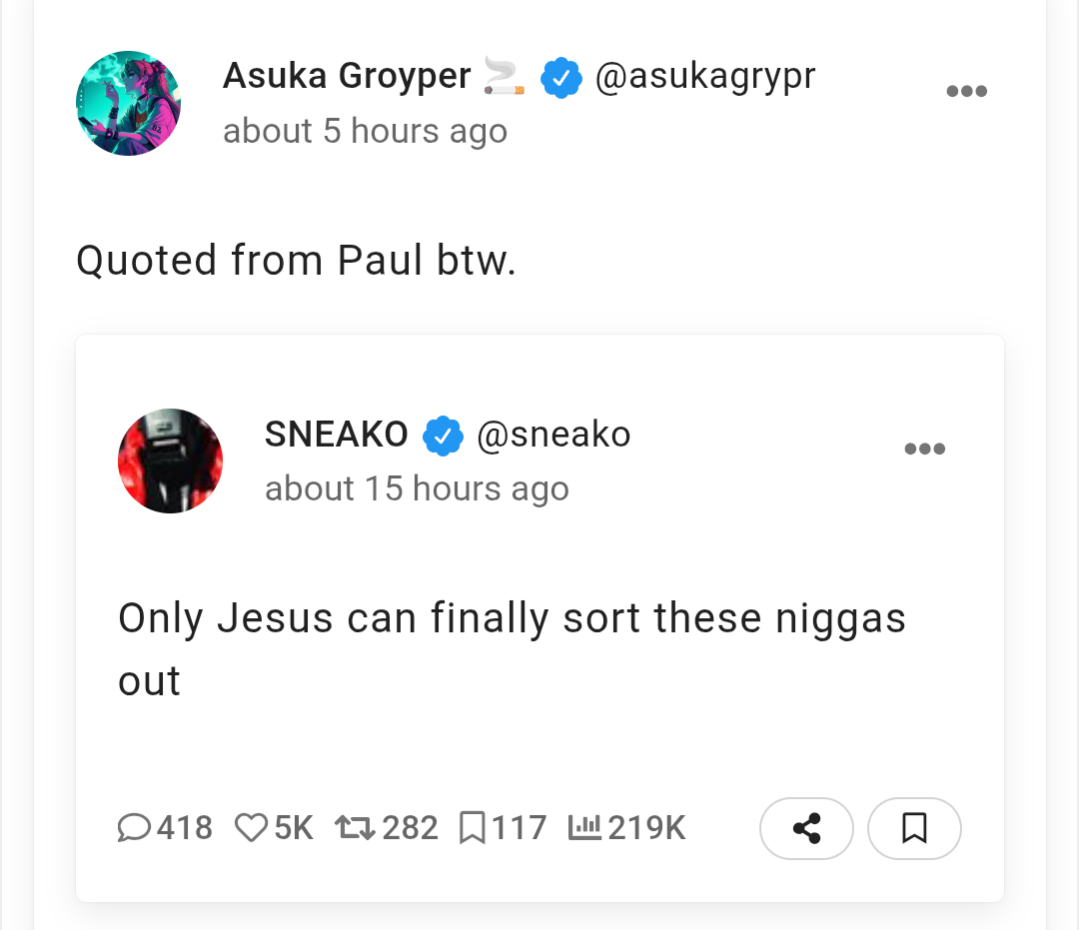Click the SNEAKO display name

(x=336, y=434)
